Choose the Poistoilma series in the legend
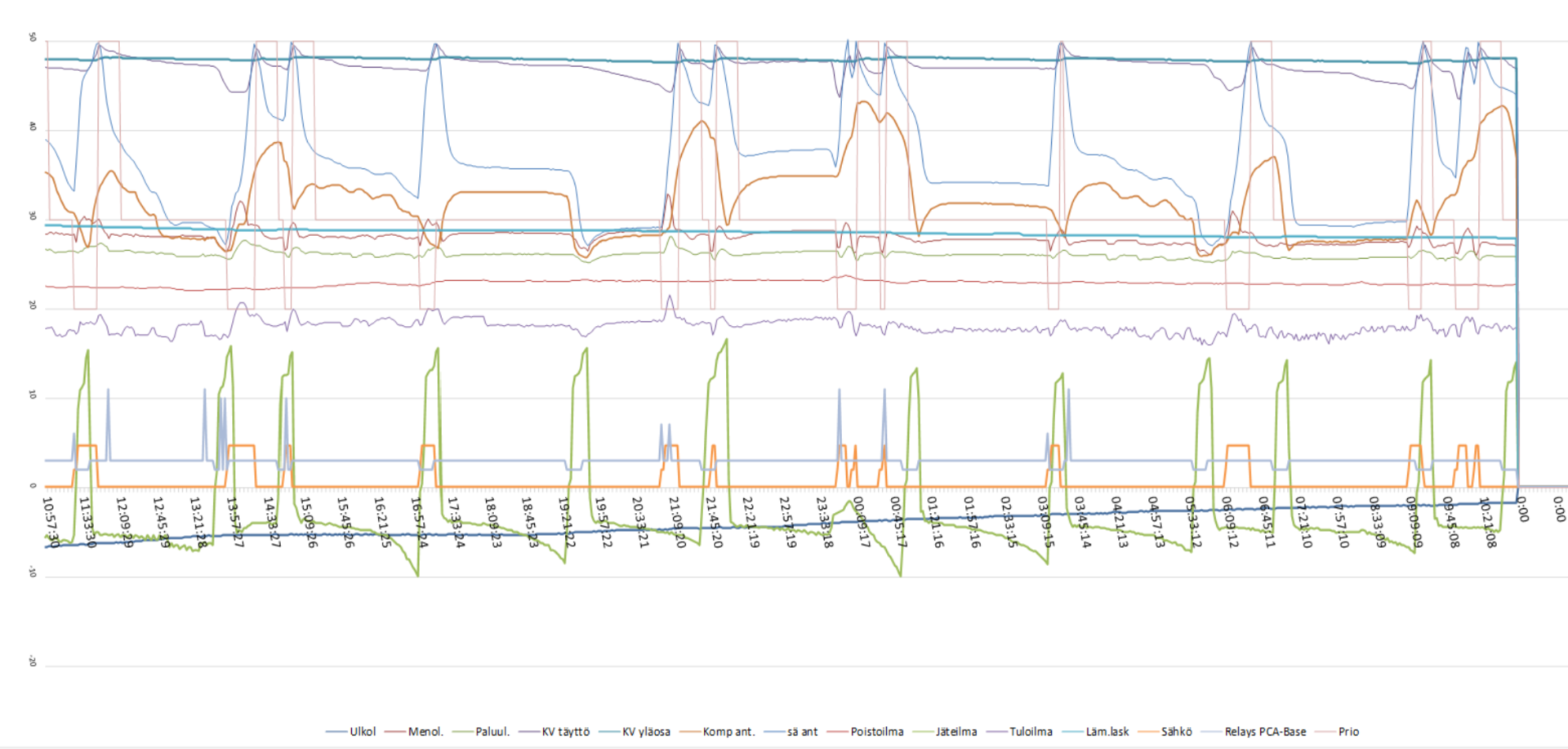This screenshot has height=749, width=1568. coord(876,732)
